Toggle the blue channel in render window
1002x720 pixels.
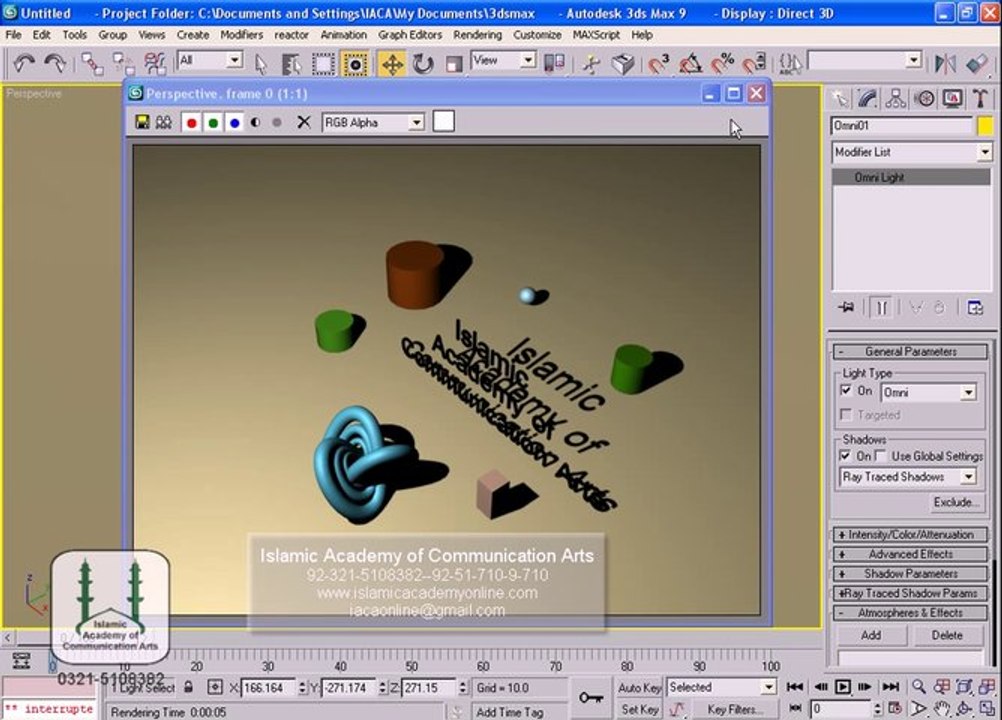[x=235, y=123]
